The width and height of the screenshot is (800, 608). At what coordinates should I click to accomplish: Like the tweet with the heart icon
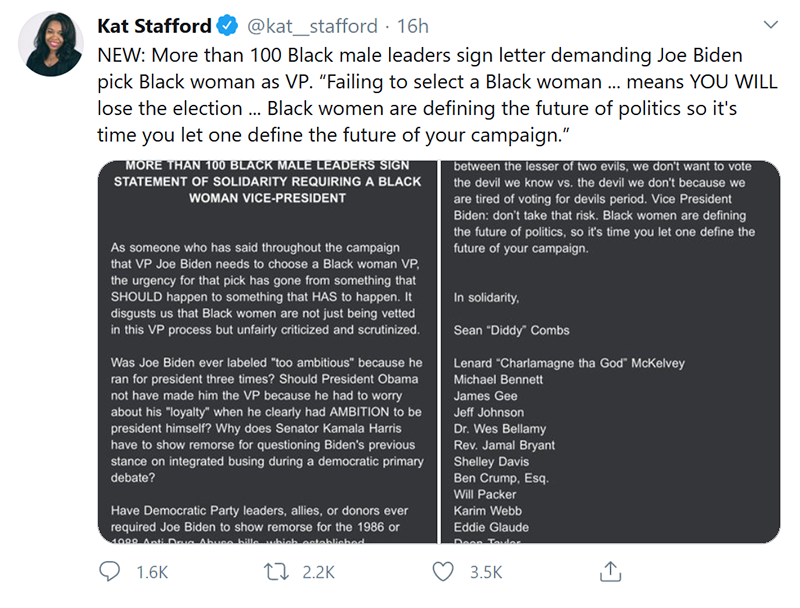[443, 572]
